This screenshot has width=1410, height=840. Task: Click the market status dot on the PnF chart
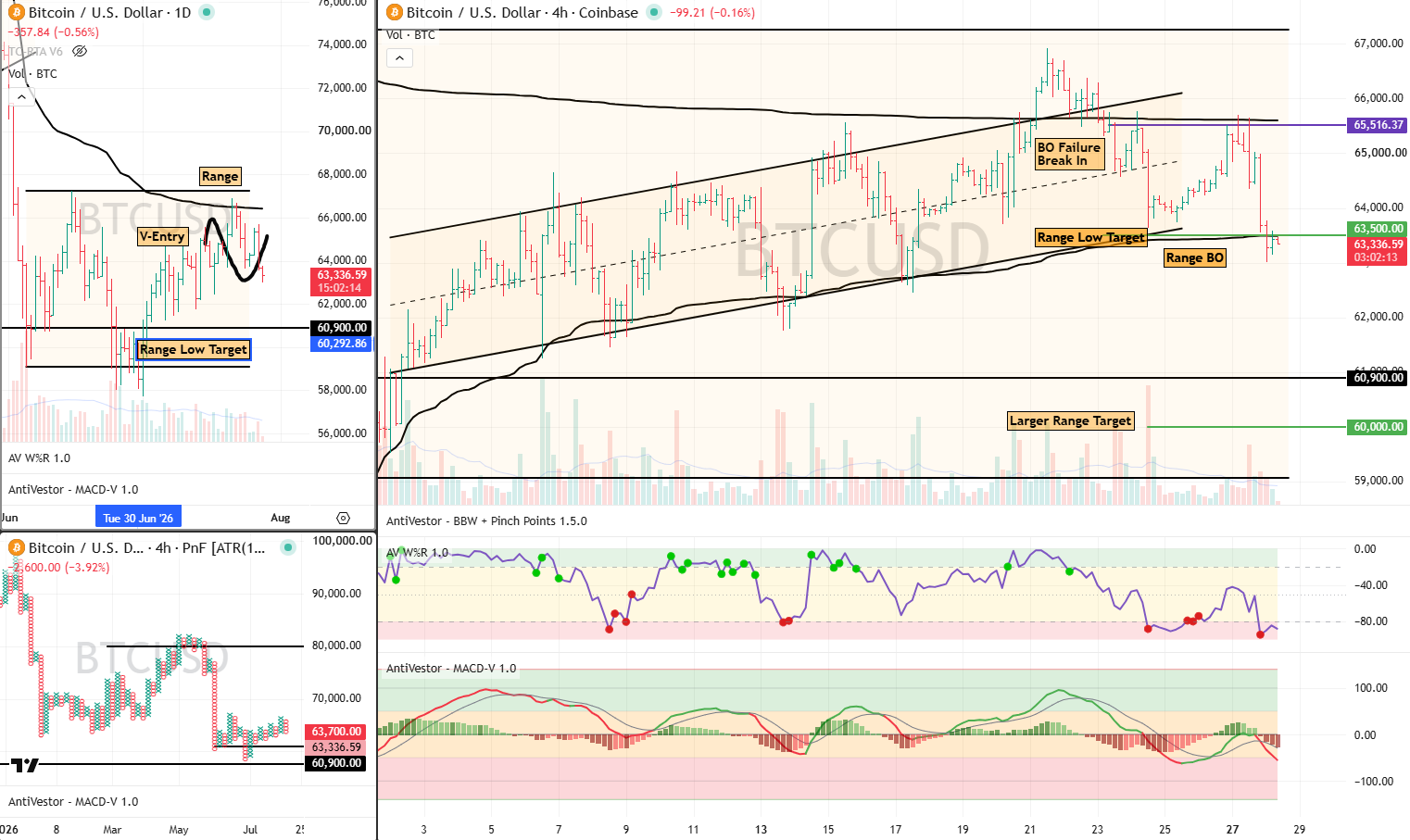[288, 547]
